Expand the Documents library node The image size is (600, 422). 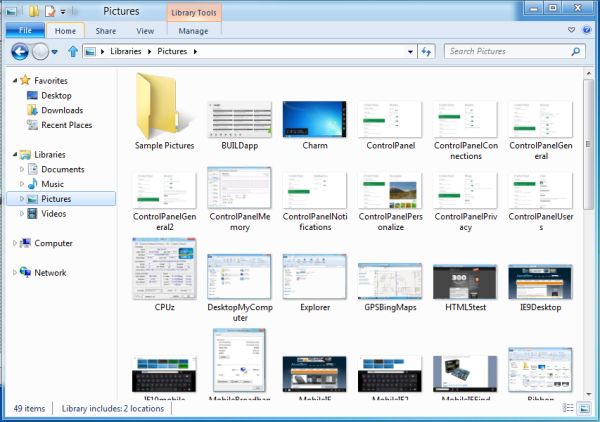click(22, 169)
